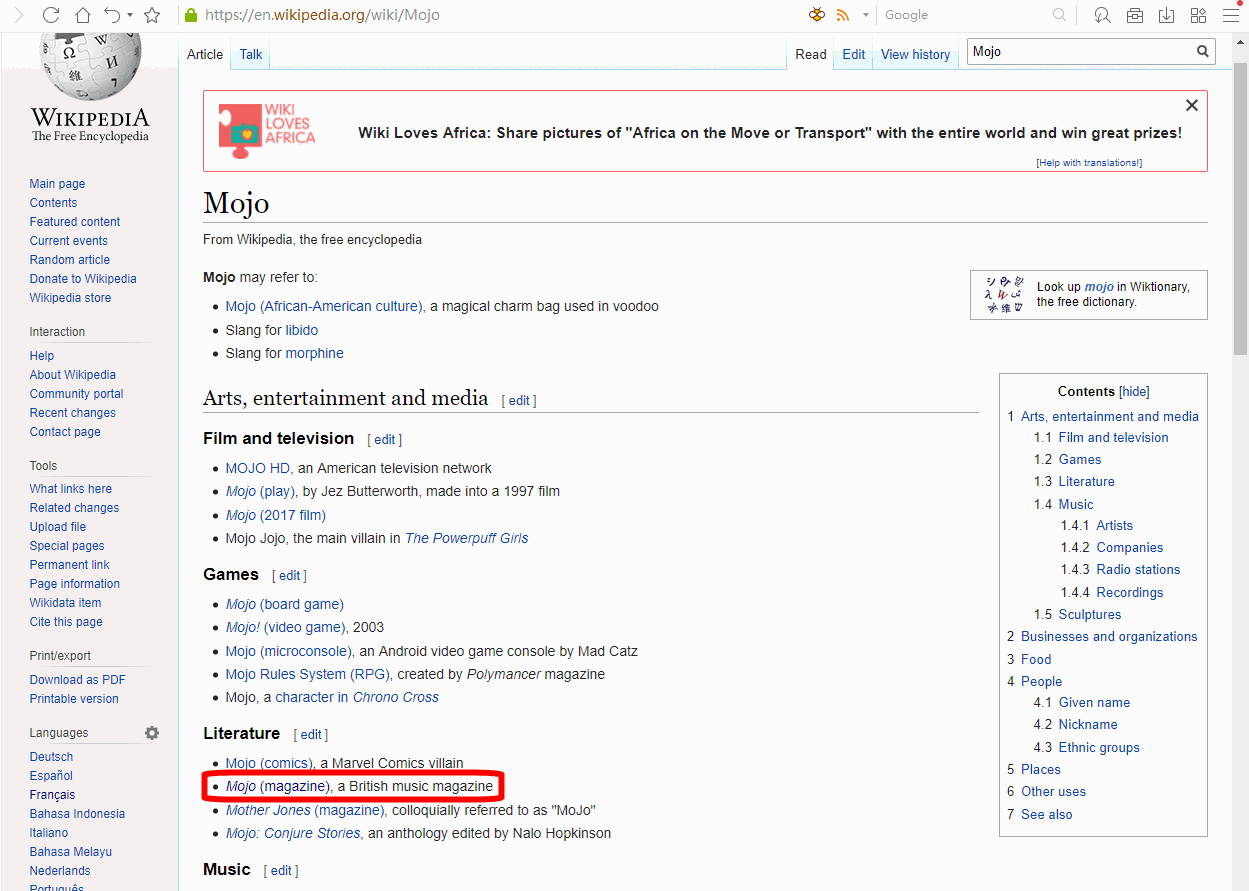Open Main page in the sidebar
Screen dimensions: 1249x891
[57, 184]
